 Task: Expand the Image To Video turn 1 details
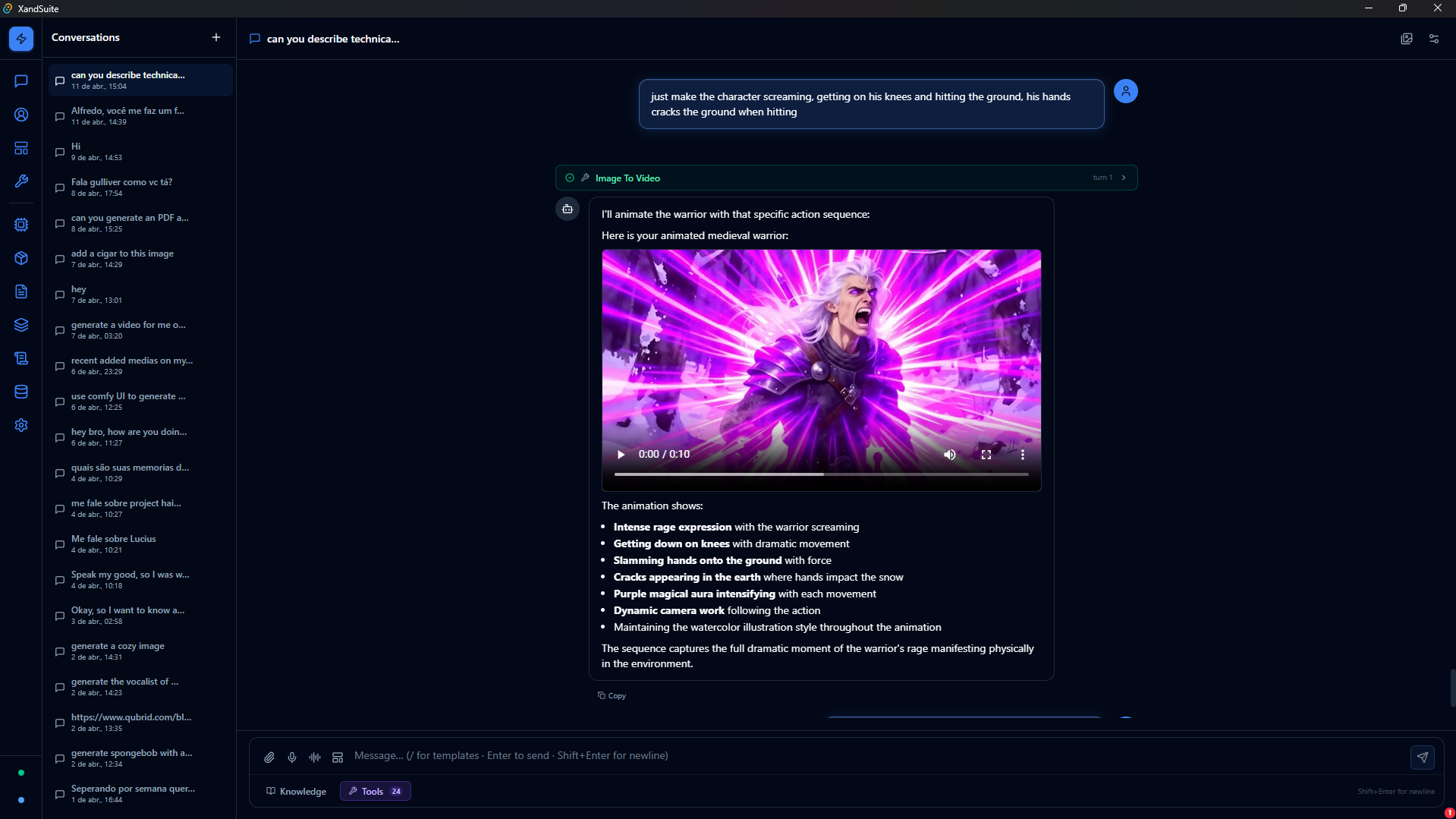tap(1124, 177)
